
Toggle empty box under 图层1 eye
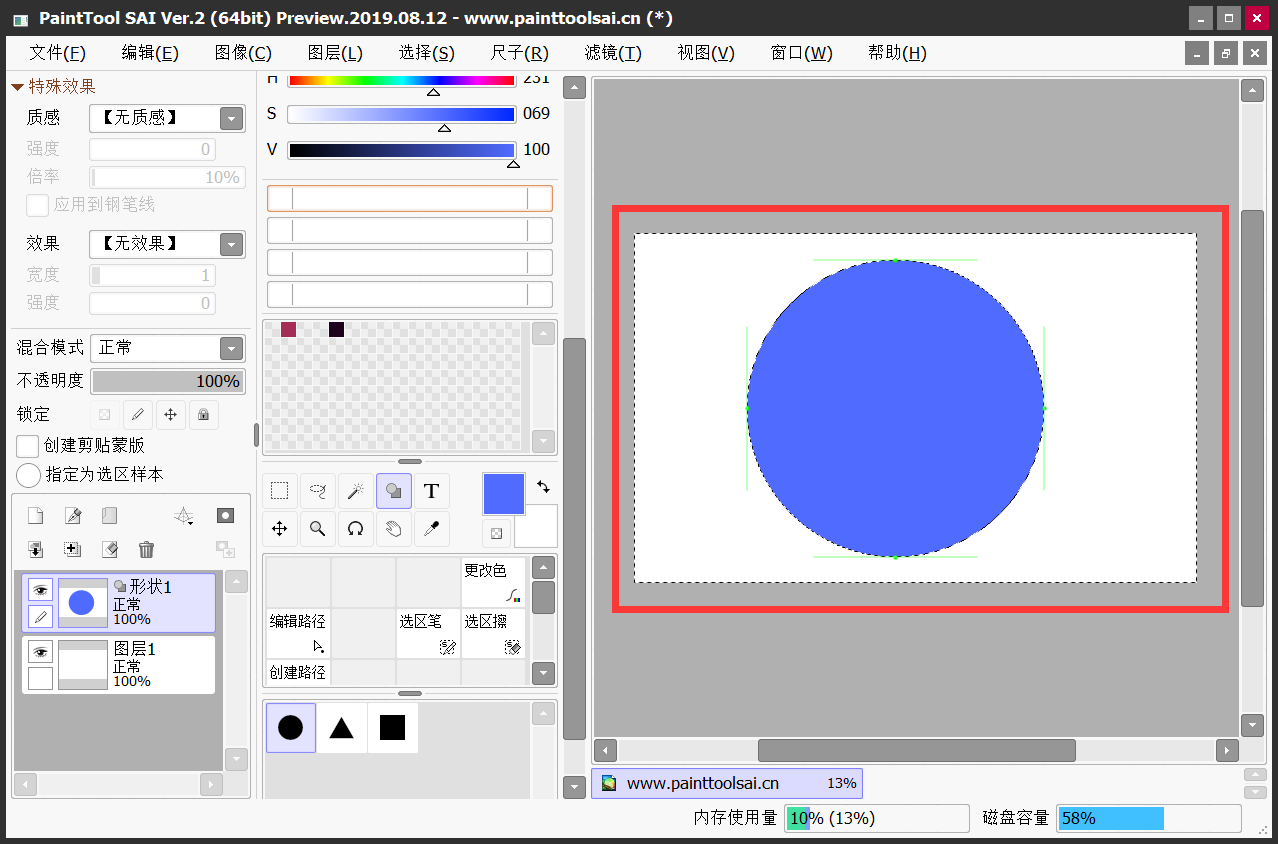click(40, 679)
